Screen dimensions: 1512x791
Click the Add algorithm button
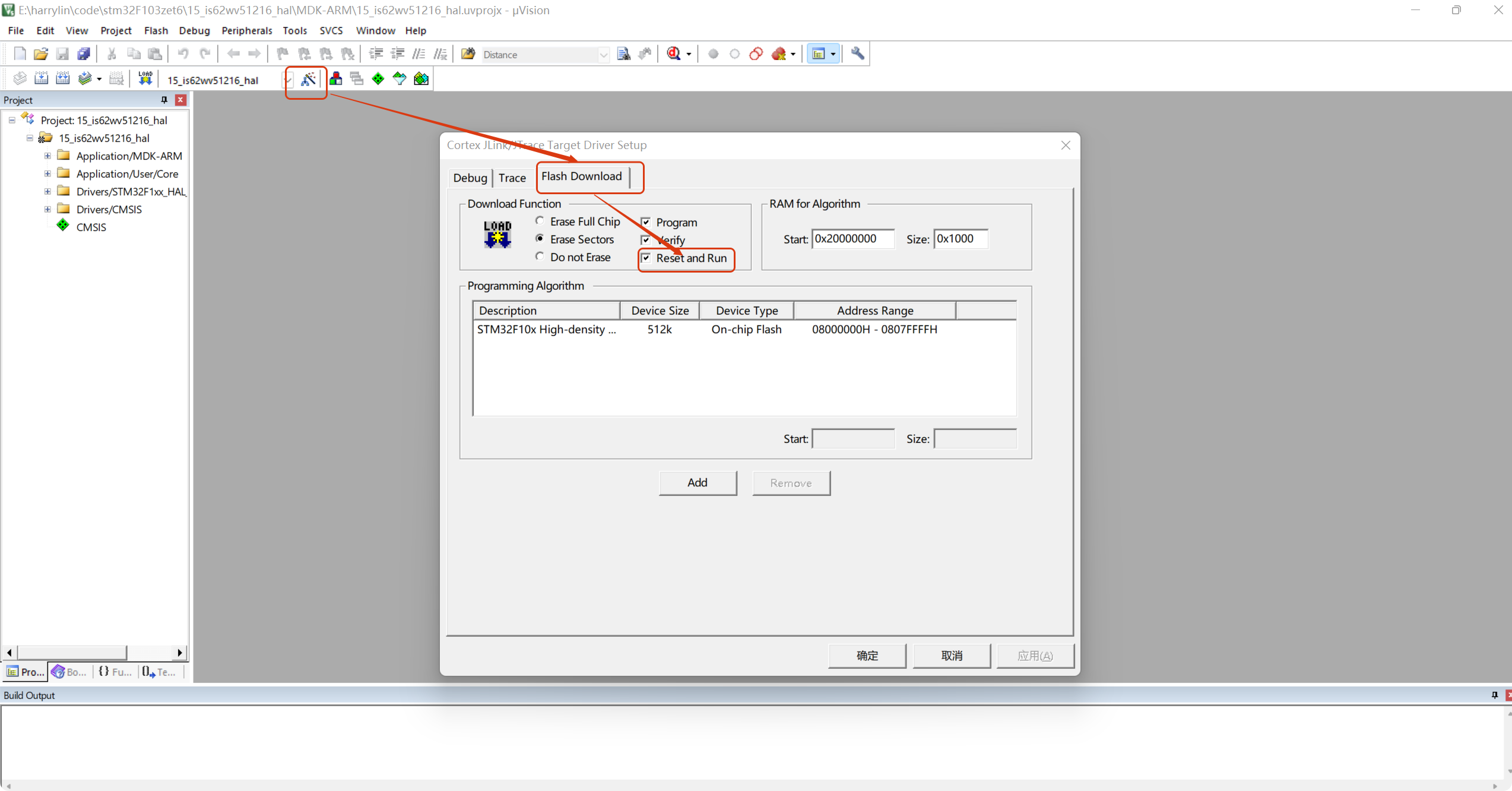click(698, 483)
